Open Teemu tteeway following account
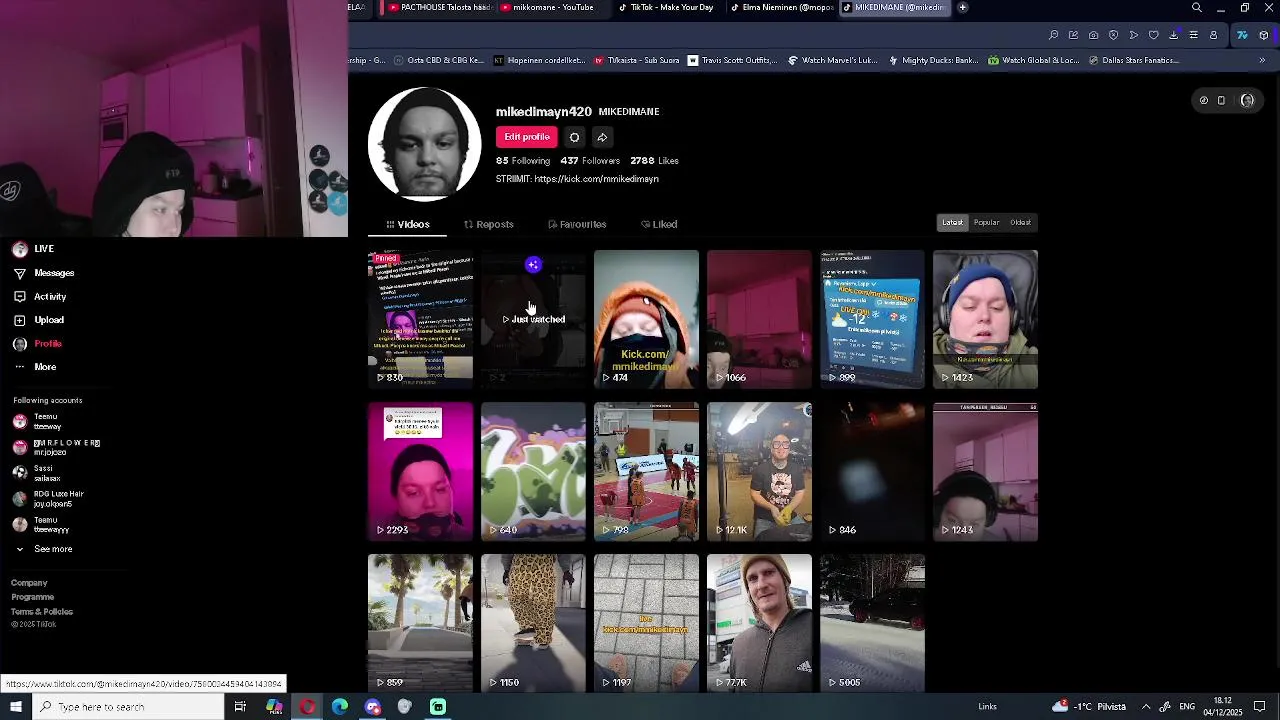This screenshot has width=1280, height=720. (37, 421)
